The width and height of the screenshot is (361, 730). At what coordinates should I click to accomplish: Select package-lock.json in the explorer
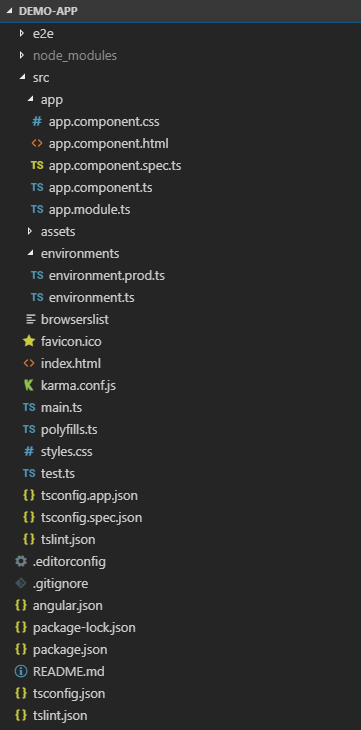84,628
